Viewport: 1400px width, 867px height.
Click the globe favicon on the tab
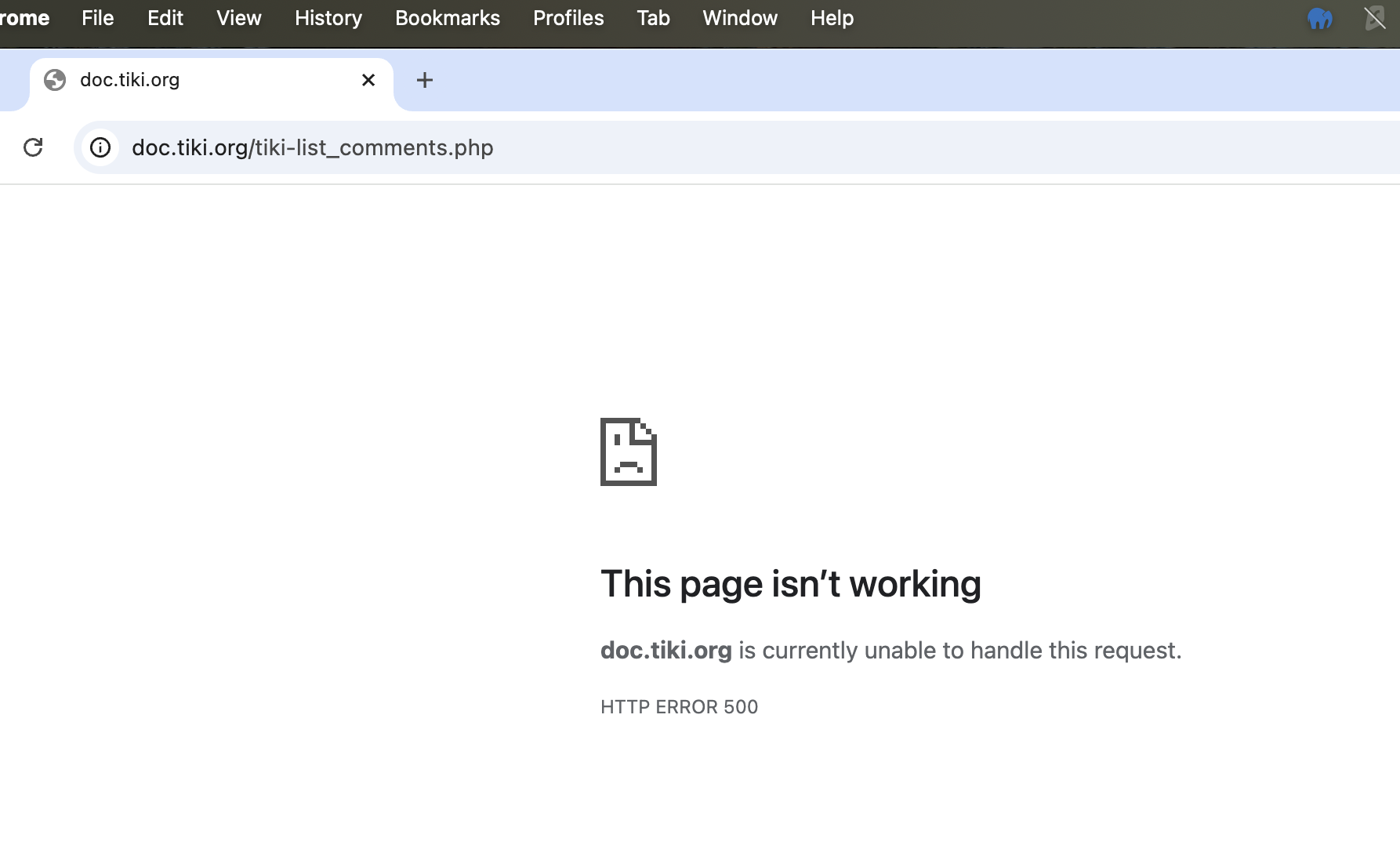tap(55, 80)
